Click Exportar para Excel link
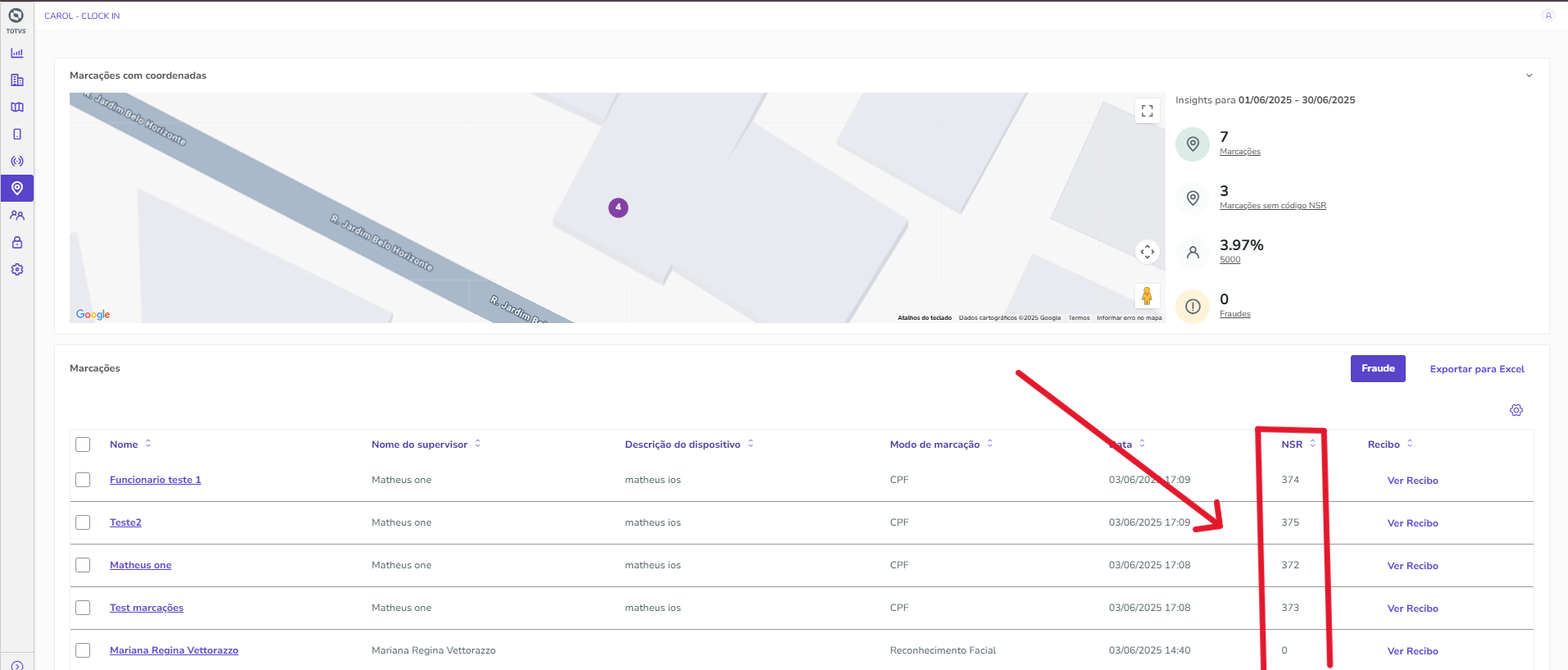1568x670 pixels. [1476, 369]
